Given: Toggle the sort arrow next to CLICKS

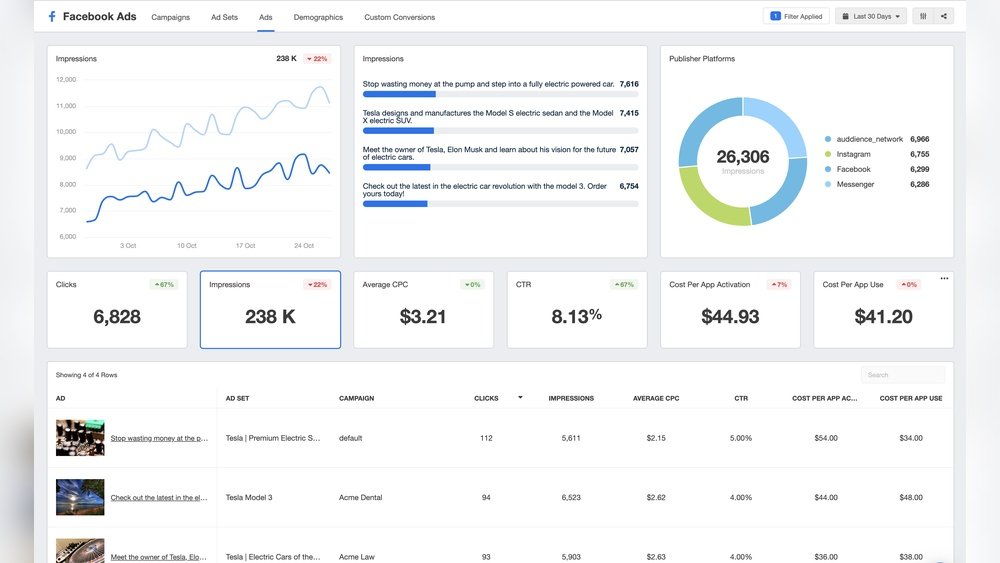Looking at the screenshot, I should click(x=520, y=397).
